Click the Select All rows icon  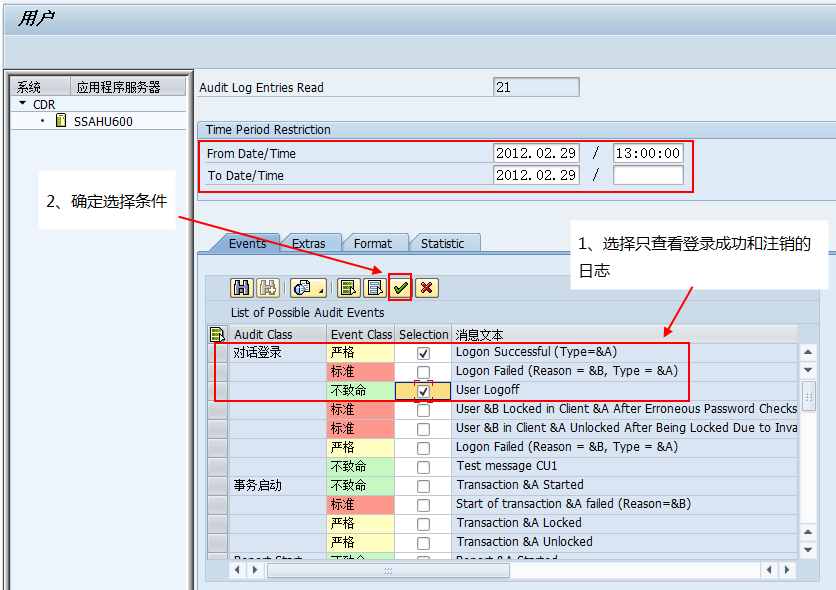(x=348, y=288)
